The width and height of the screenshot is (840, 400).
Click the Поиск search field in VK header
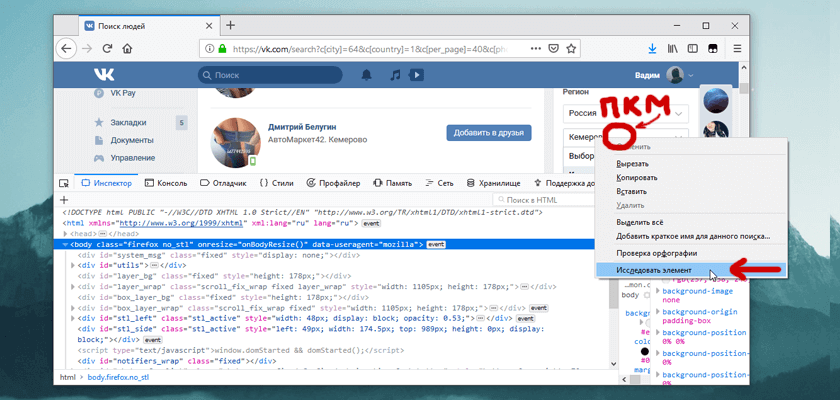tap(270, 75)
